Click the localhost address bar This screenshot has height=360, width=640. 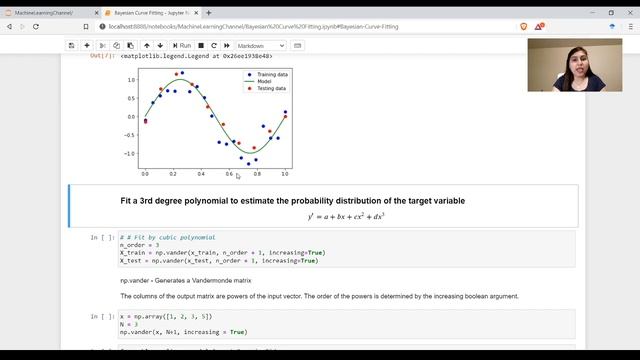pos(253,27)
